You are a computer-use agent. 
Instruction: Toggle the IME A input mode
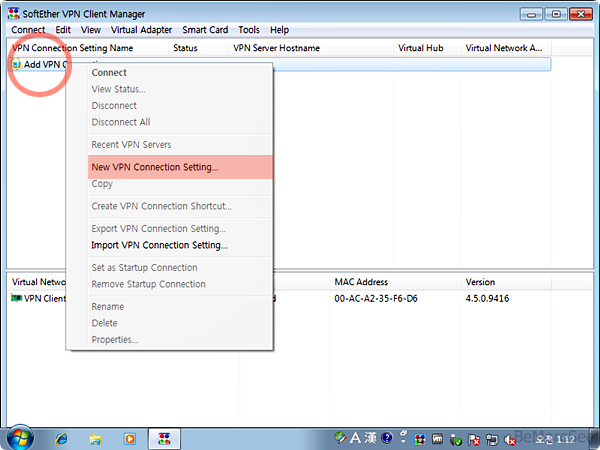pyautogui.click(x=355, y=437)
